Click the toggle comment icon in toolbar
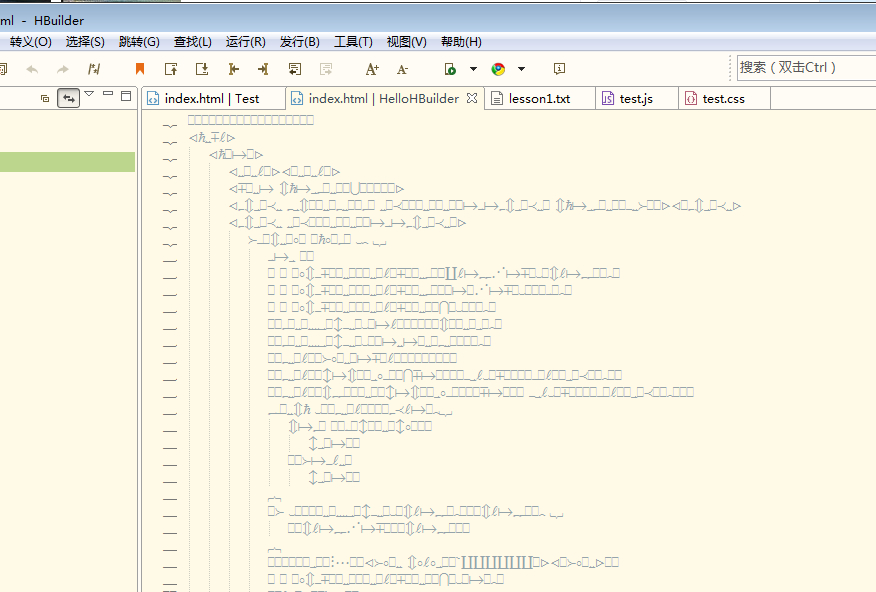 tap(94, 69)
